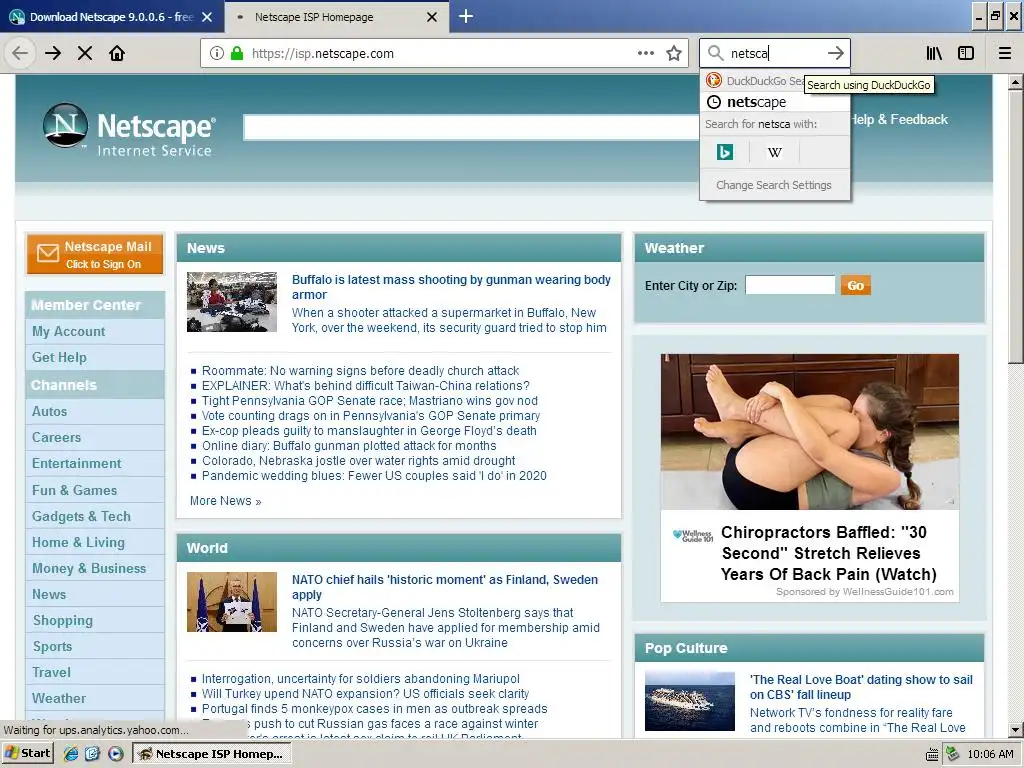
Task: Click Netscape page search field
Action: (x=472, y=127)
